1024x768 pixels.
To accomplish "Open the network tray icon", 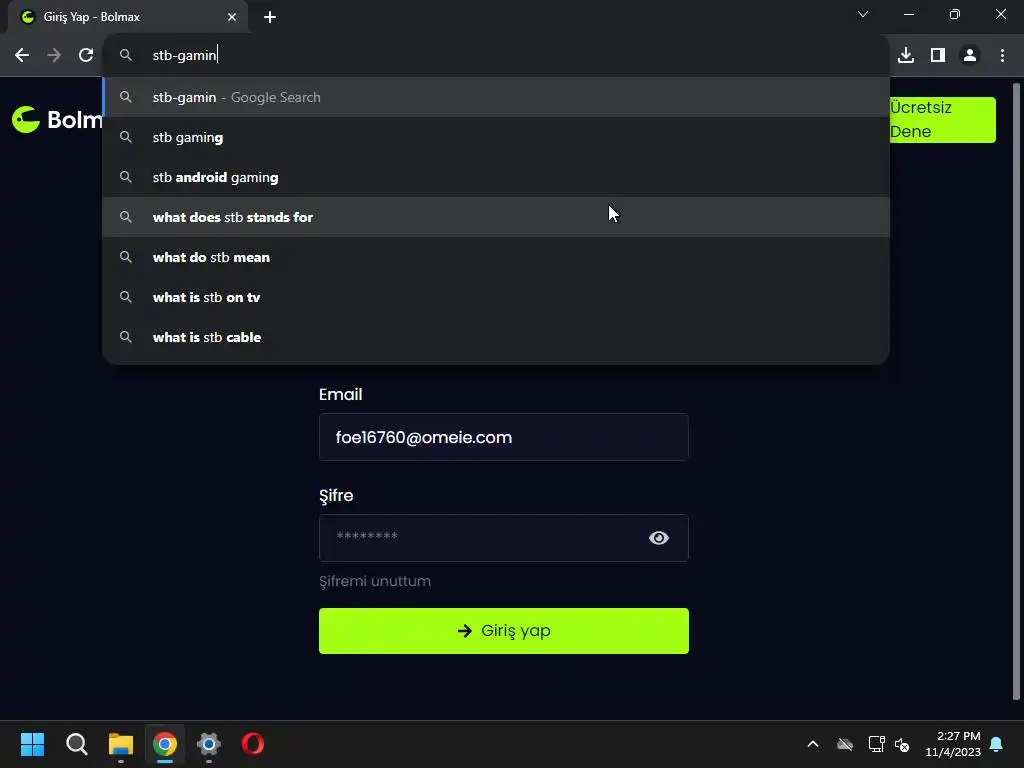I will (876, 744).
